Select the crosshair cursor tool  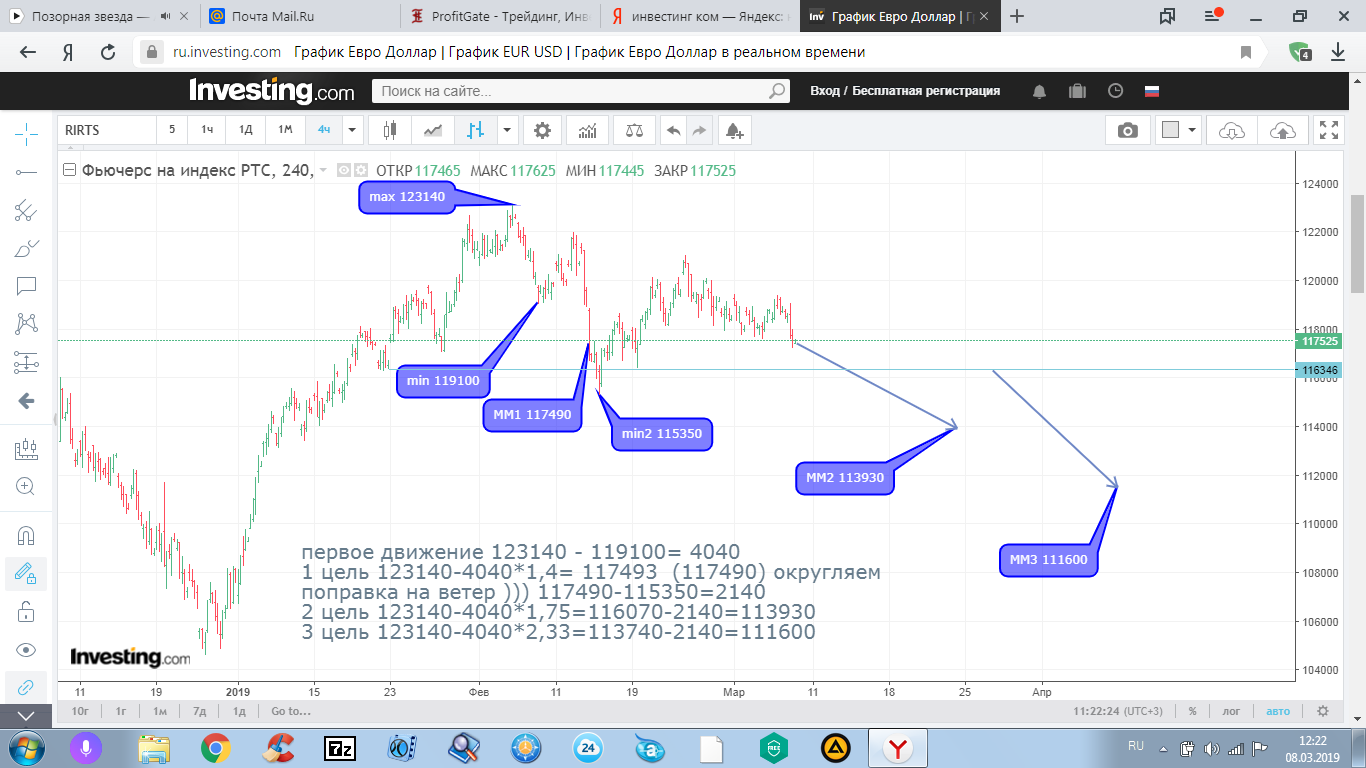pyautogui.click(x=26, y=132)
